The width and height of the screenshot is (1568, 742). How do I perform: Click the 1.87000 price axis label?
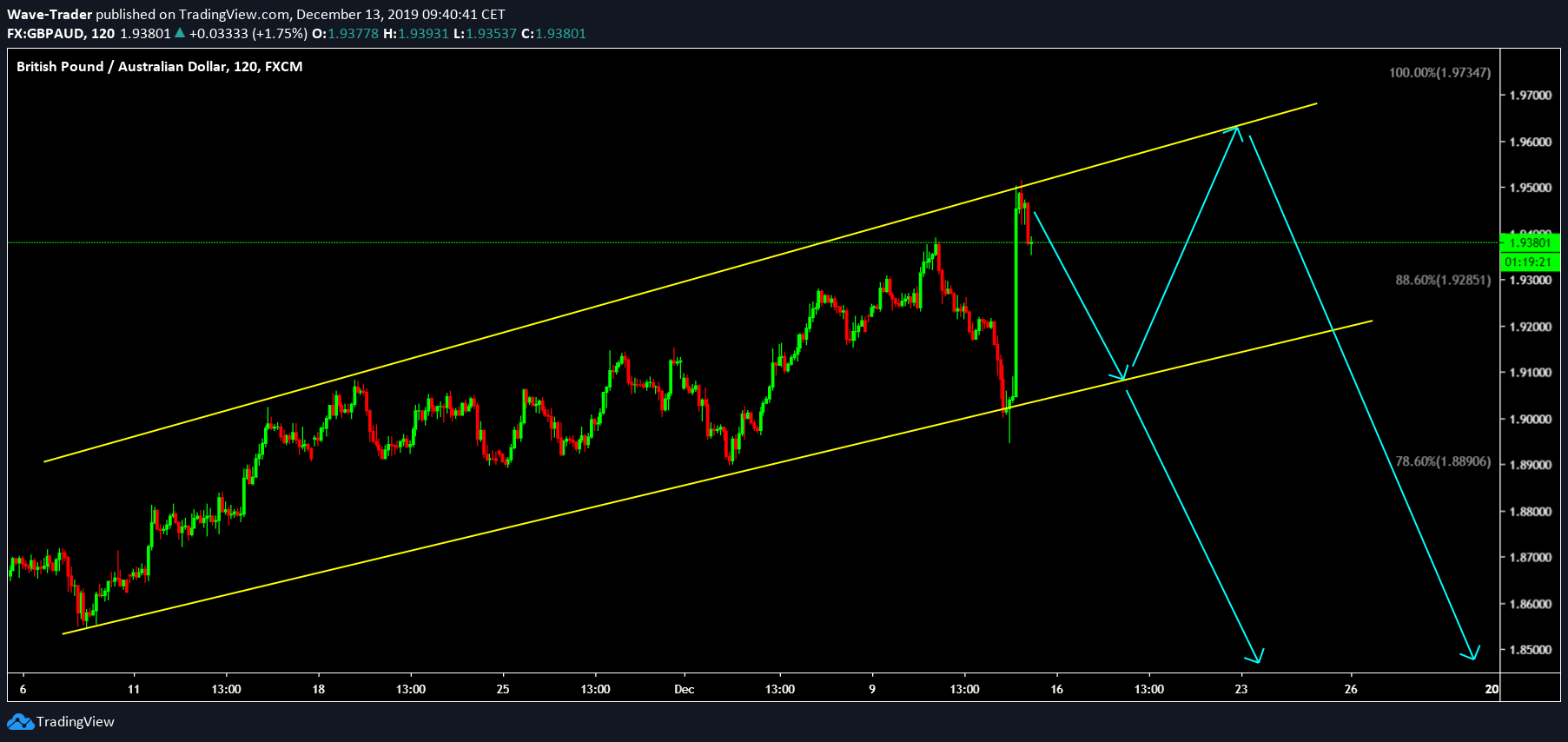tap(1531, 558)
